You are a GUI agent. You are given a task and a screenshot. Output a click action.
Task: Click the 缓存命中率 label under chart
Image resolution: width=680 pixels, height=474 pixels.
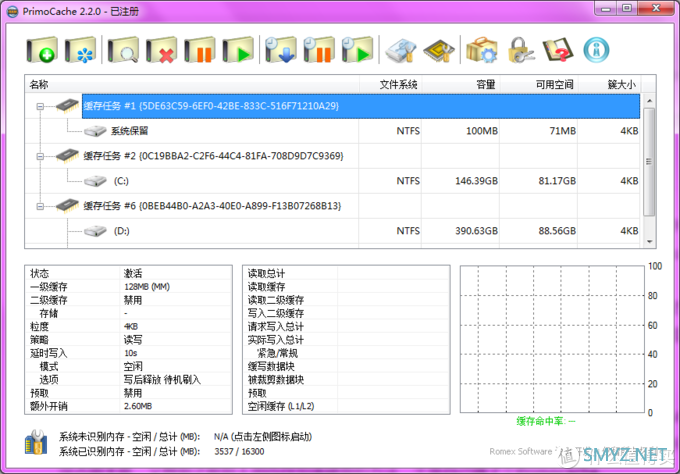pos(546,421)
